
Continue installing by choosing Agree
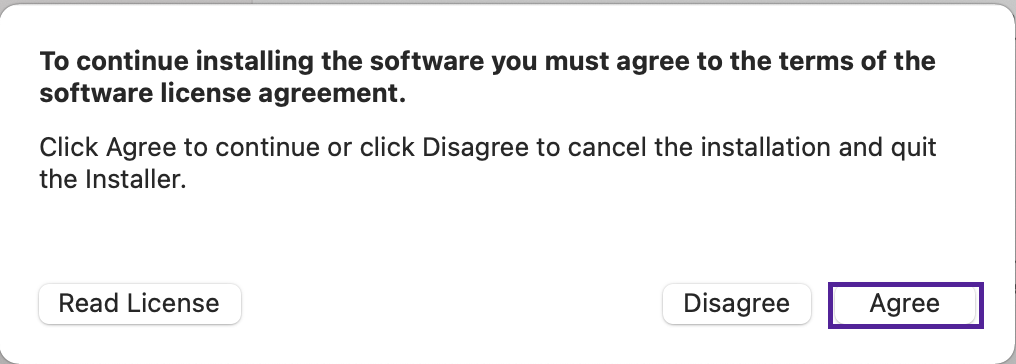click(x=905, y=304)
